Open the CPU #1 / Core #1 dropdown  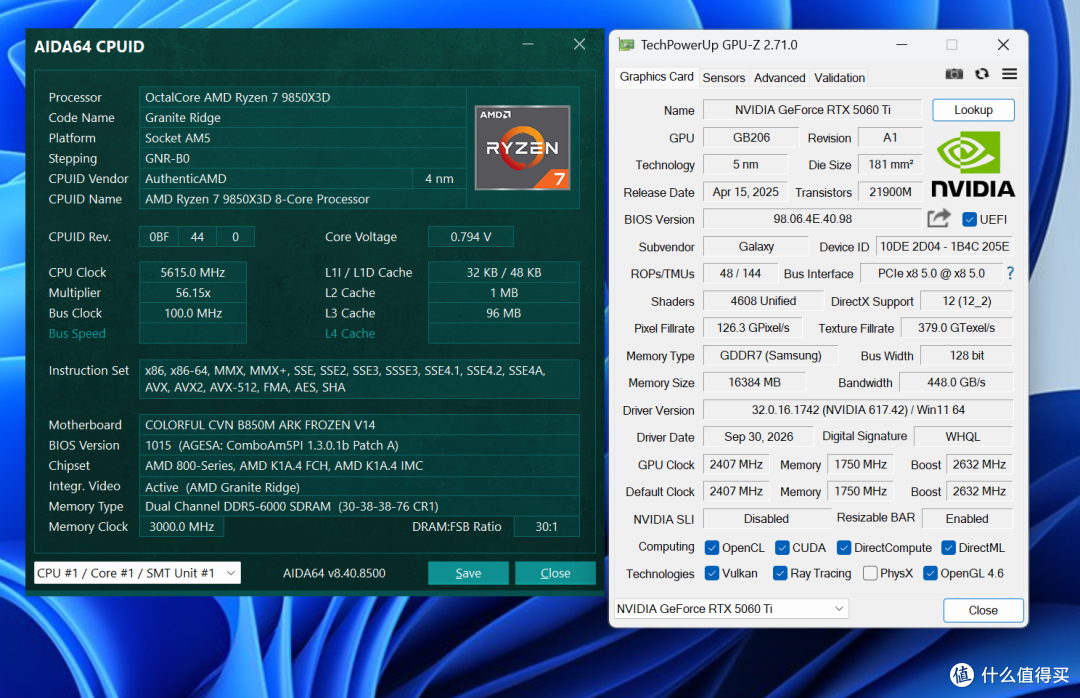coord(137,573)
